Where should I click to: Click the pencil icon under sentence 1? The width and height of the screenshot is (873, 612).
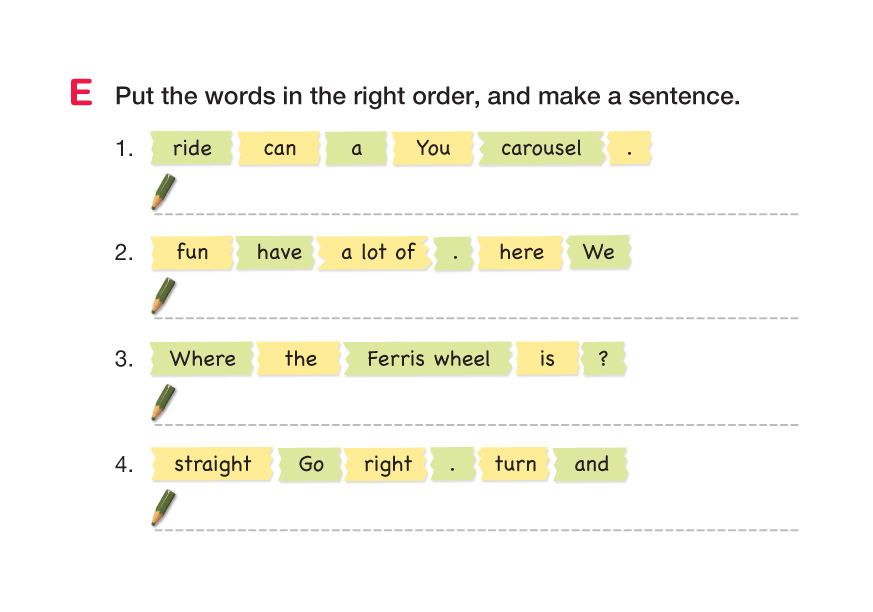(x=163, y=192)
